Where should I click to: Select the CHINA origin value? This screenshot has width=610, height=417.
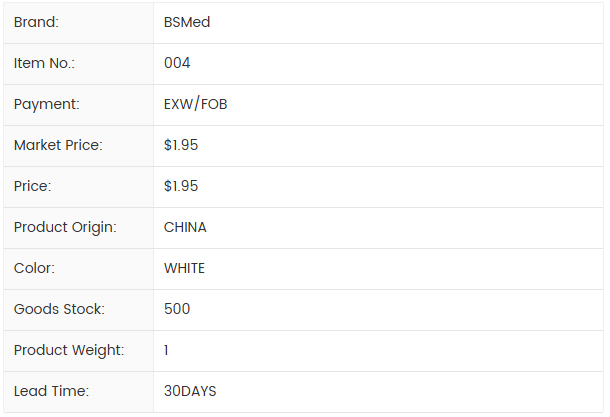[x=185, y=227]
